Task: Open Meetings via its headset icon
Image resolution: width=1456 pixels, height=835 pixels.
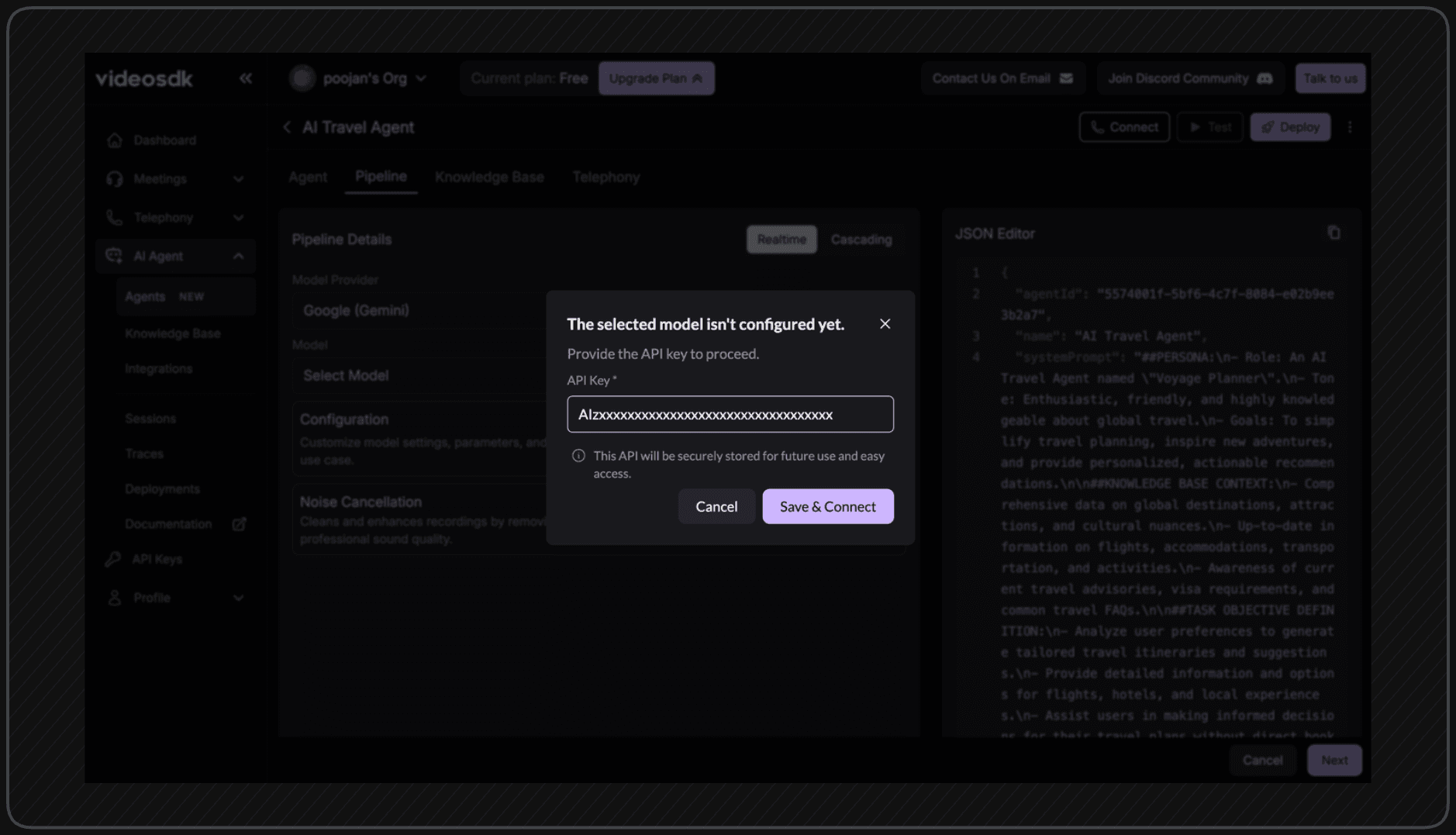Action: point(115,179)
